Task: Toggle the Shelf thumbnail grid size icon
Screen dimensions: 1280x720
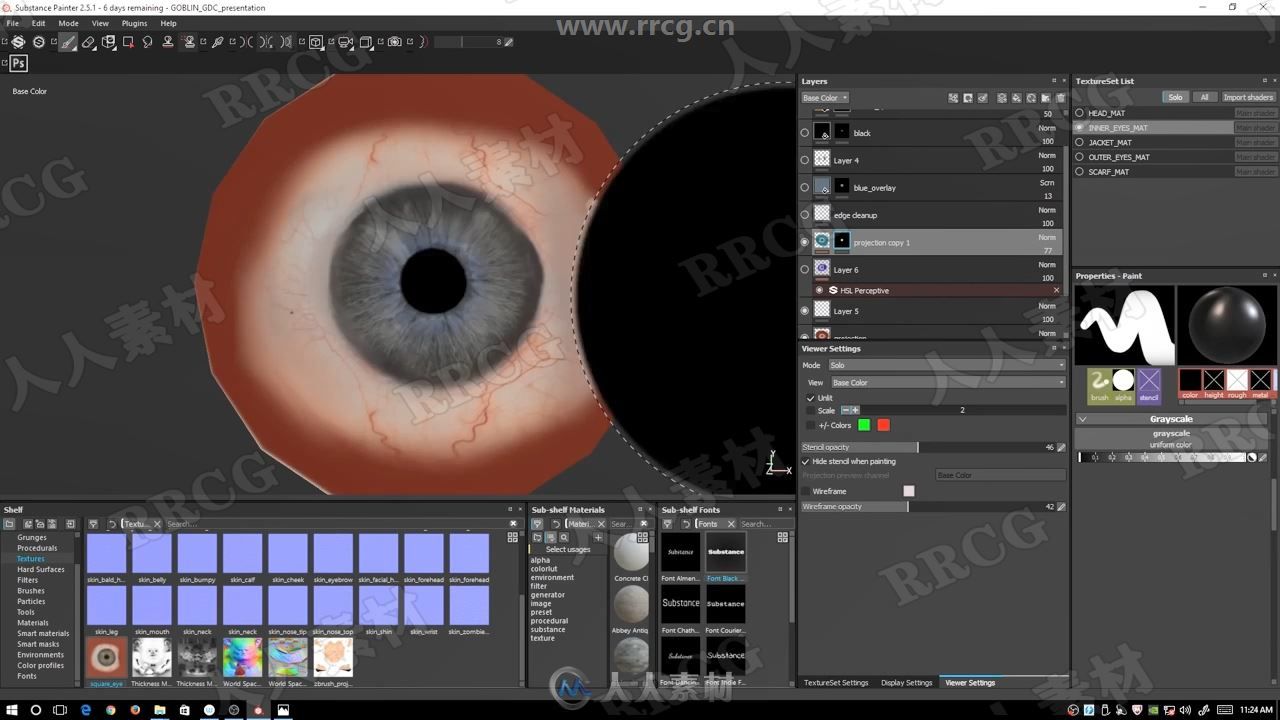Action: (x=513, y=537)
